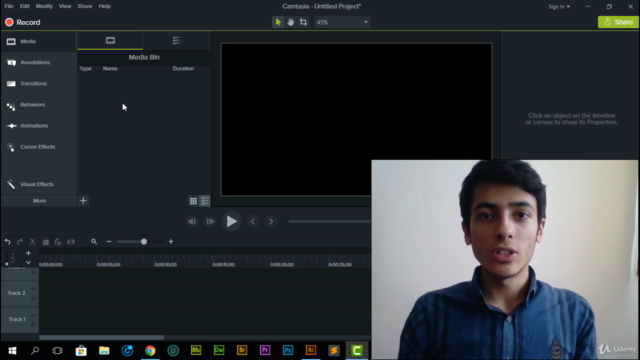
Task: Click the red Record button
Action: [23, 22]
